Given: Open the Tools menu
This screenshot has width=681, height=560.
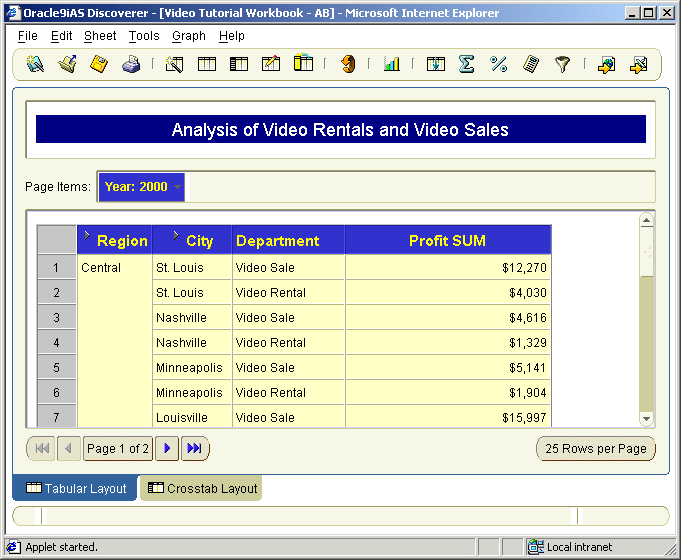Looking at the screenshot, I should coord(144,36).
